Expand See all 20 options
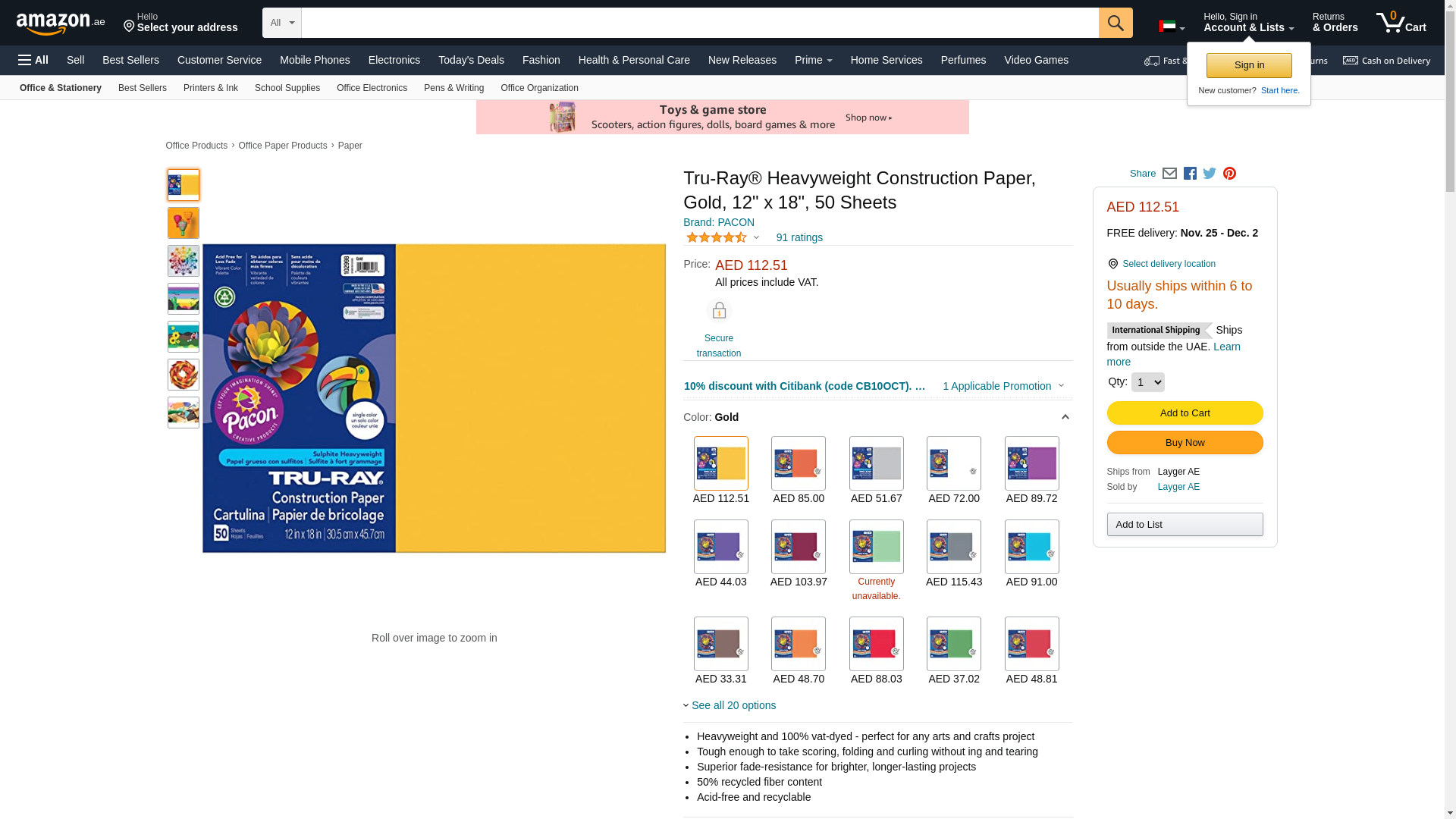This screenshot has height=819, width=1456. (730, 705)
